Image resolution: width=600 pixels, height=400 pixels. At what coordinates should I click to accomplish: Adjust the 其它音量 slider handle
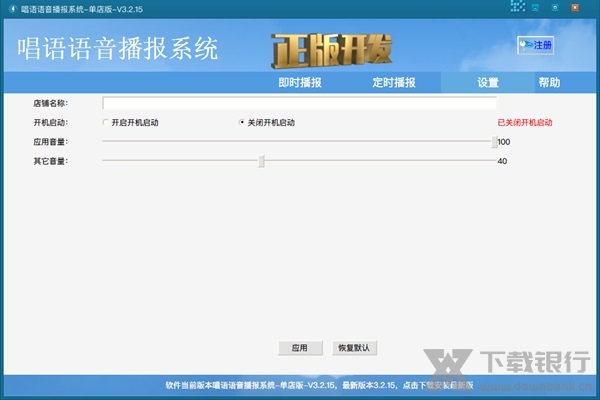pos(261,161)
